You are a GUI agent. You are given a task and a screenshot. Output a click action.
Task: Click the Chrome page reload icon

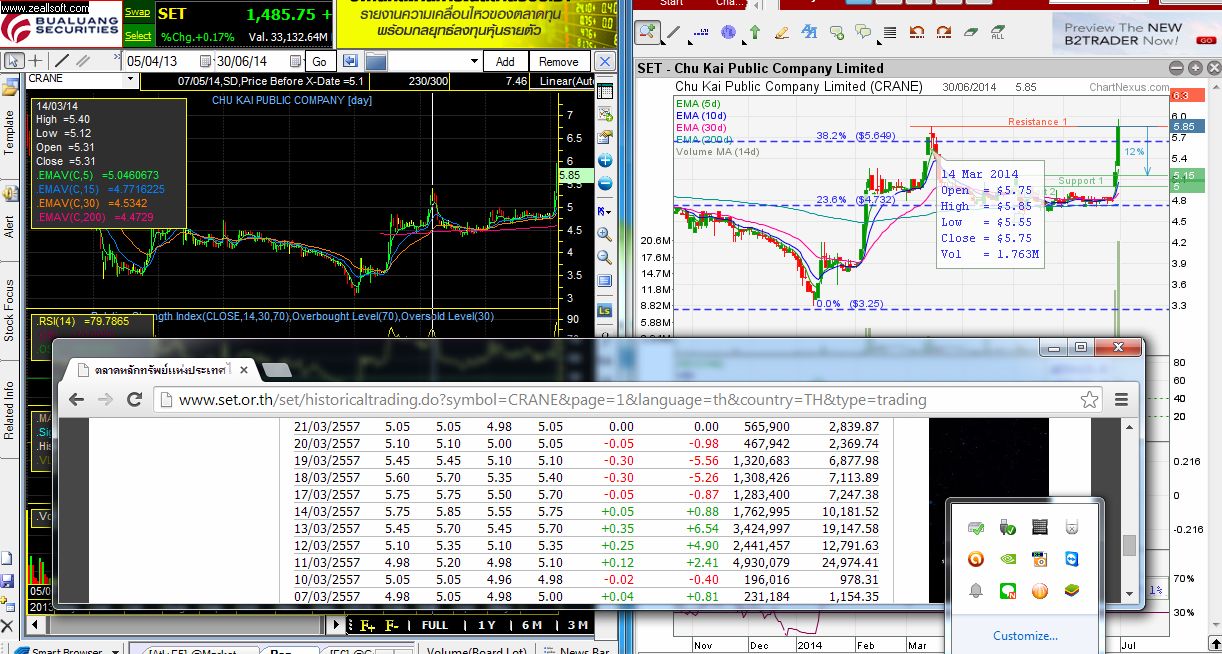click(x=133, y=400)
